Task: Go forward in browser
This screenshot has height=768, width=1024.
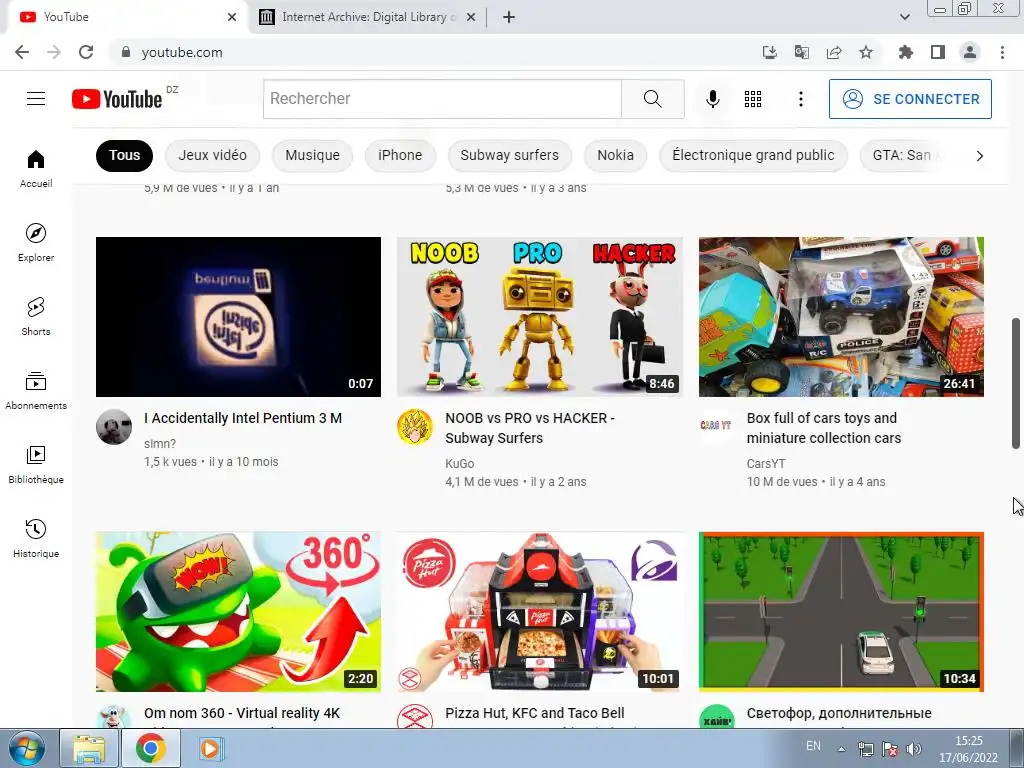Action: [54, 52]
